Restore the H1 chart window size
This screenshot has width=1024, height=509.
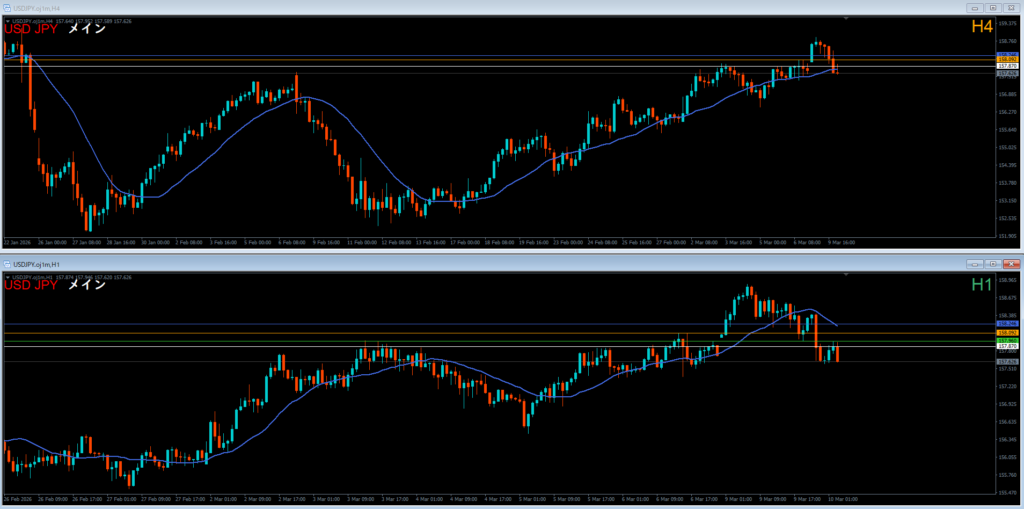pos(991,262)
